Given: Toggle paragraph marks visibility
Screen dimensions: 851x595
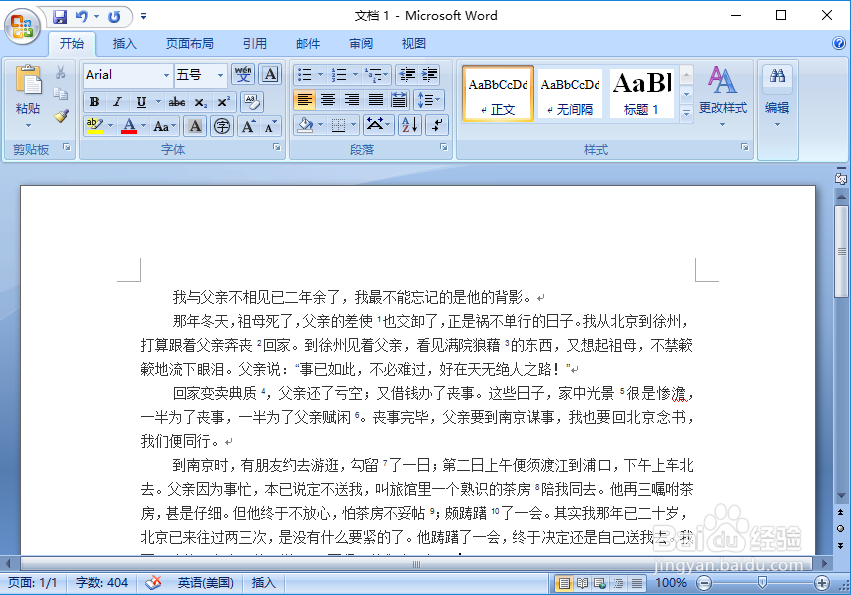Looking at the screenshot, I should [437, 125].
